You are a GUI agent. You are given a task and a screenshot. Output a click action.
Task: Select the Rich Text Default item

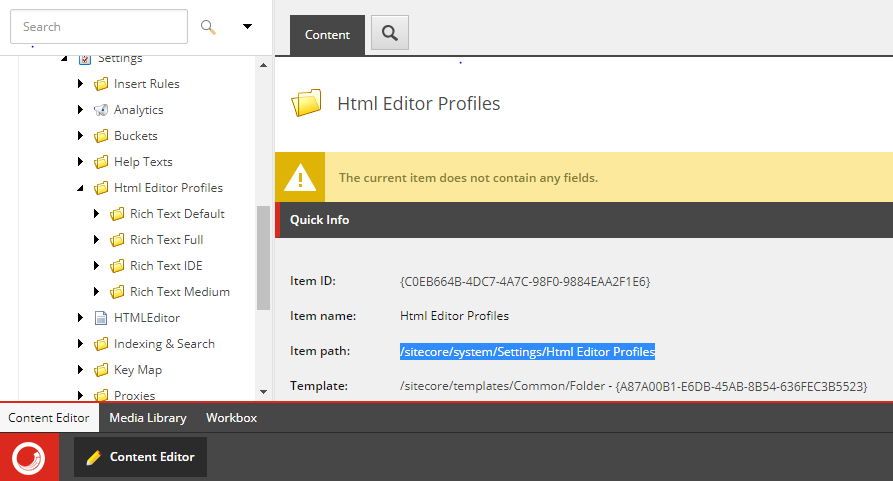(x=177, y=213)
